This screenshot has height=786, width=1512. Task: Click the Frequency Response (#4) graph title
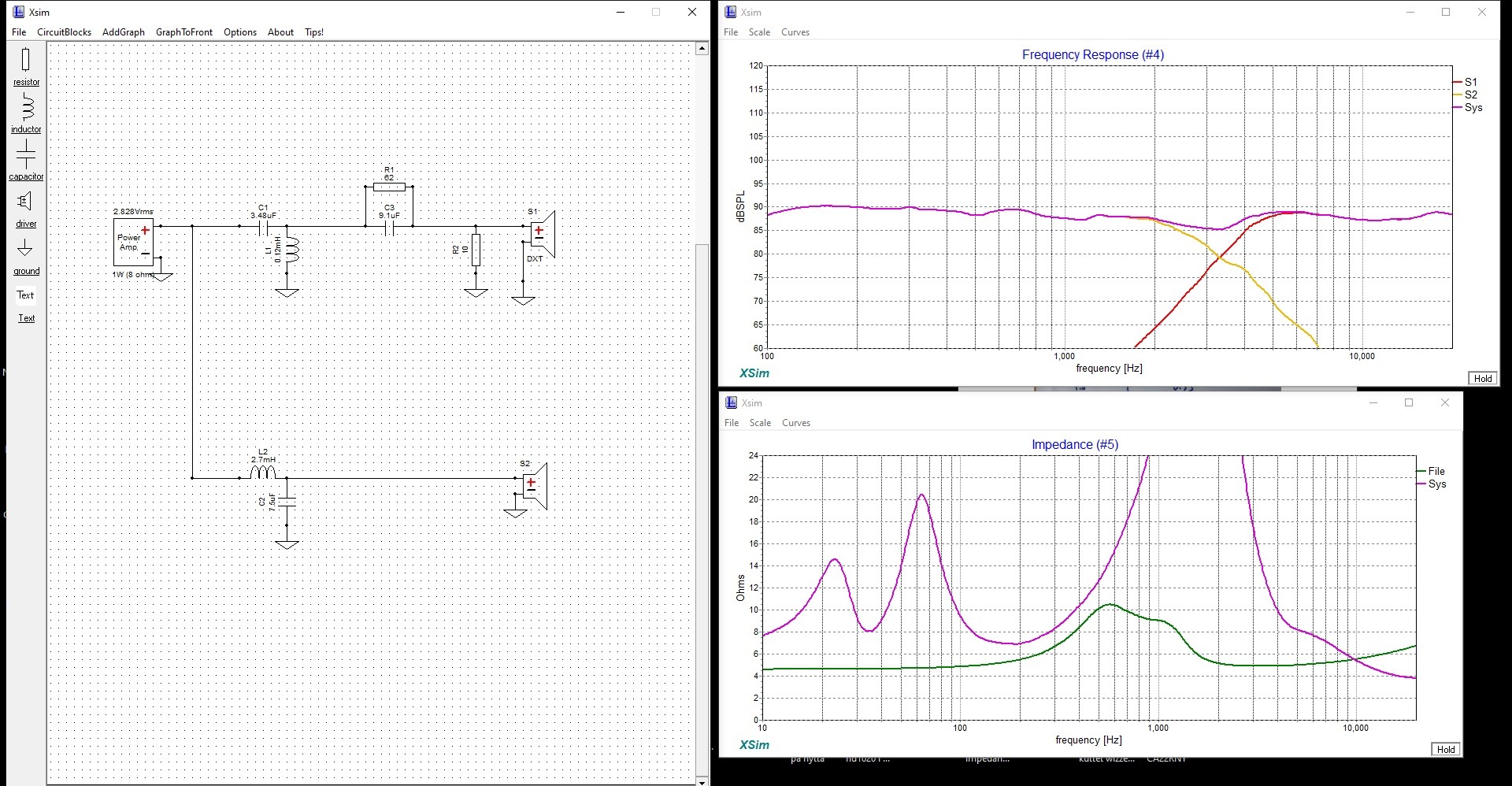[1092, 54]
